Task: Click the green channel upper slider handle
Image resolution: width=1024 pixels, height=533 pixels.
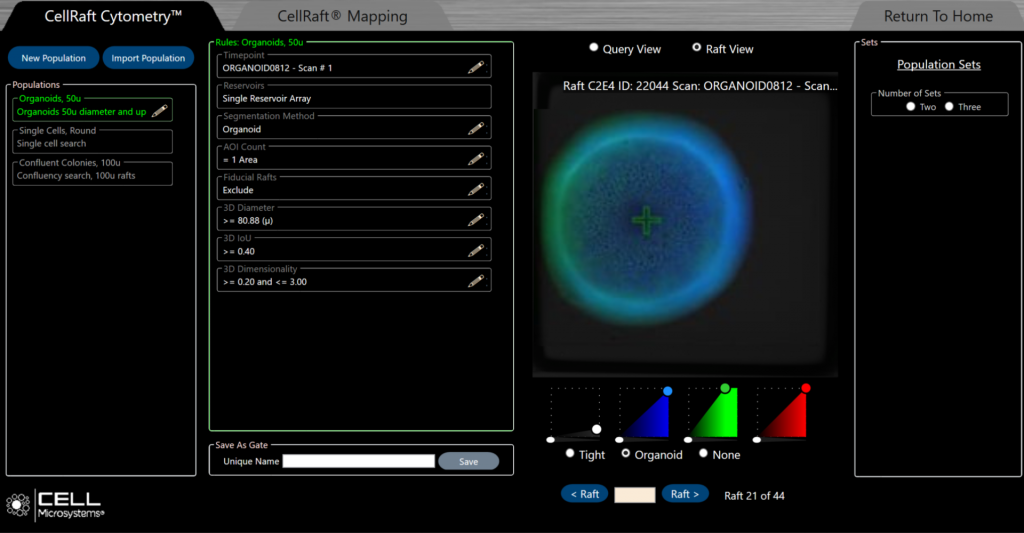Action: [725, 388]
